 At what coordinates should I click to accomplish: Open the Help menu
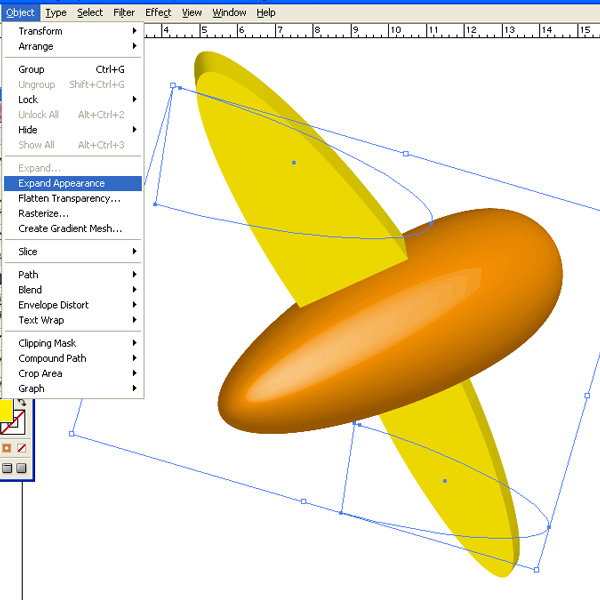(266, 13)
